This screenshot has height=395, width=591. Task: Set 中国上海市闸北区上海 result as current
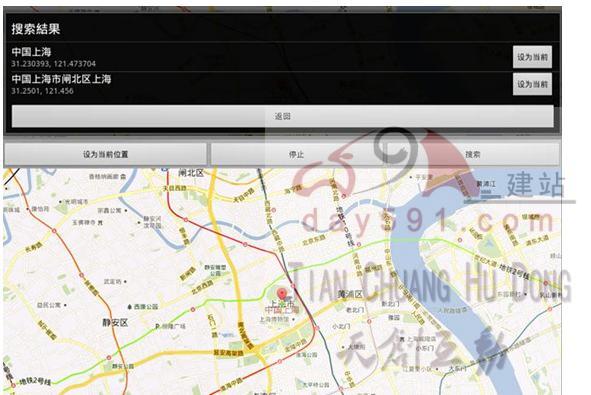(x=532, y=84)
